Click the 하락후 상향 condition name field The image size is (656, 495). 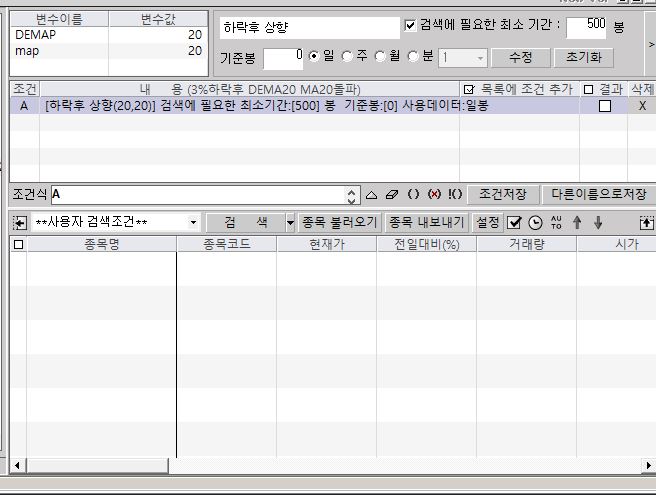point(308,27)
